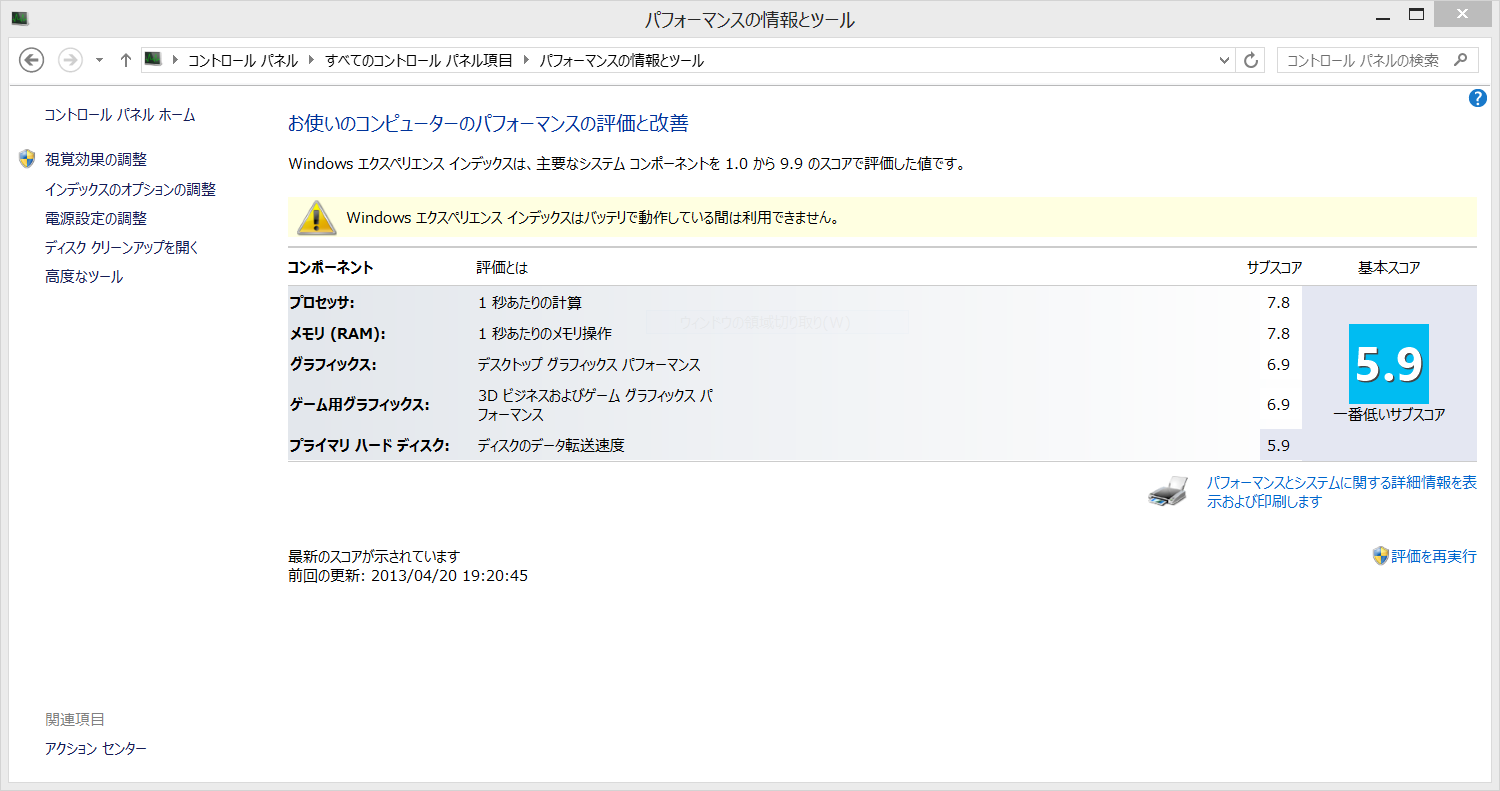Click the プライマリ ハード ディスク subscore 5.9
Image resolution: width=1500 pixels, height=791 pixels.
[1278, 445]
